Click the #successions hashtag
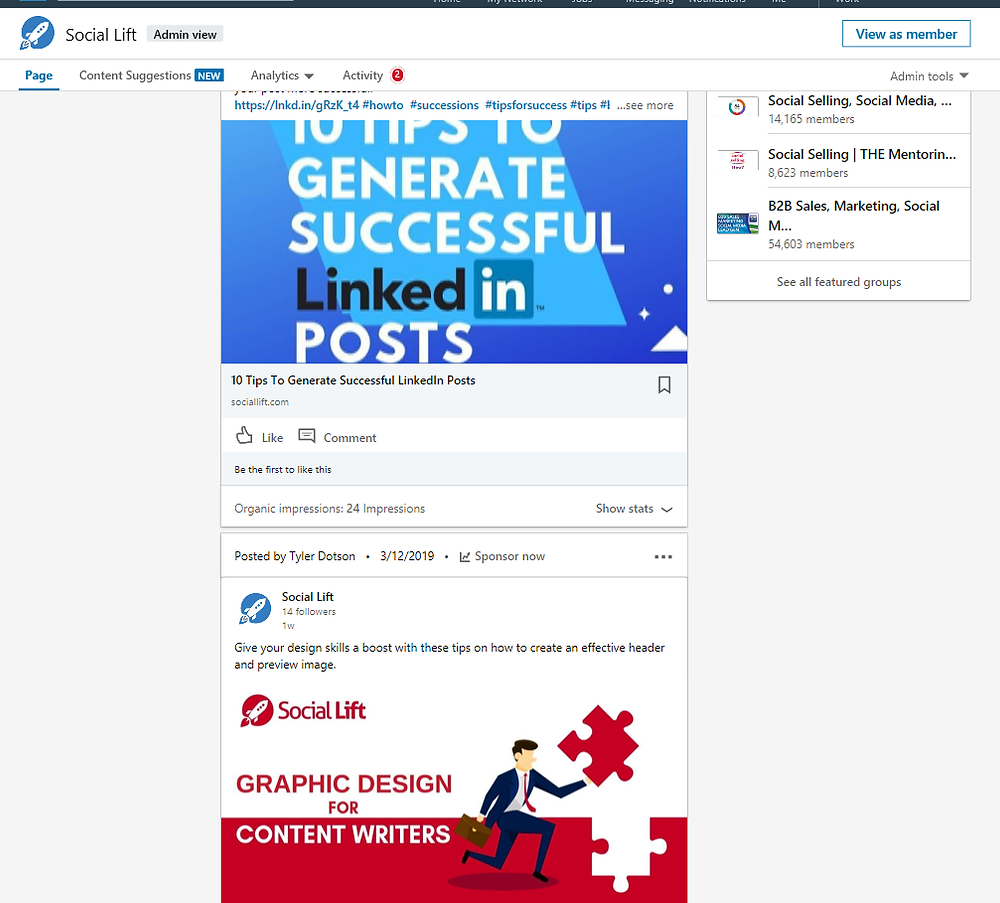Screen dimensions: 1000x903 tap(444, 105)
